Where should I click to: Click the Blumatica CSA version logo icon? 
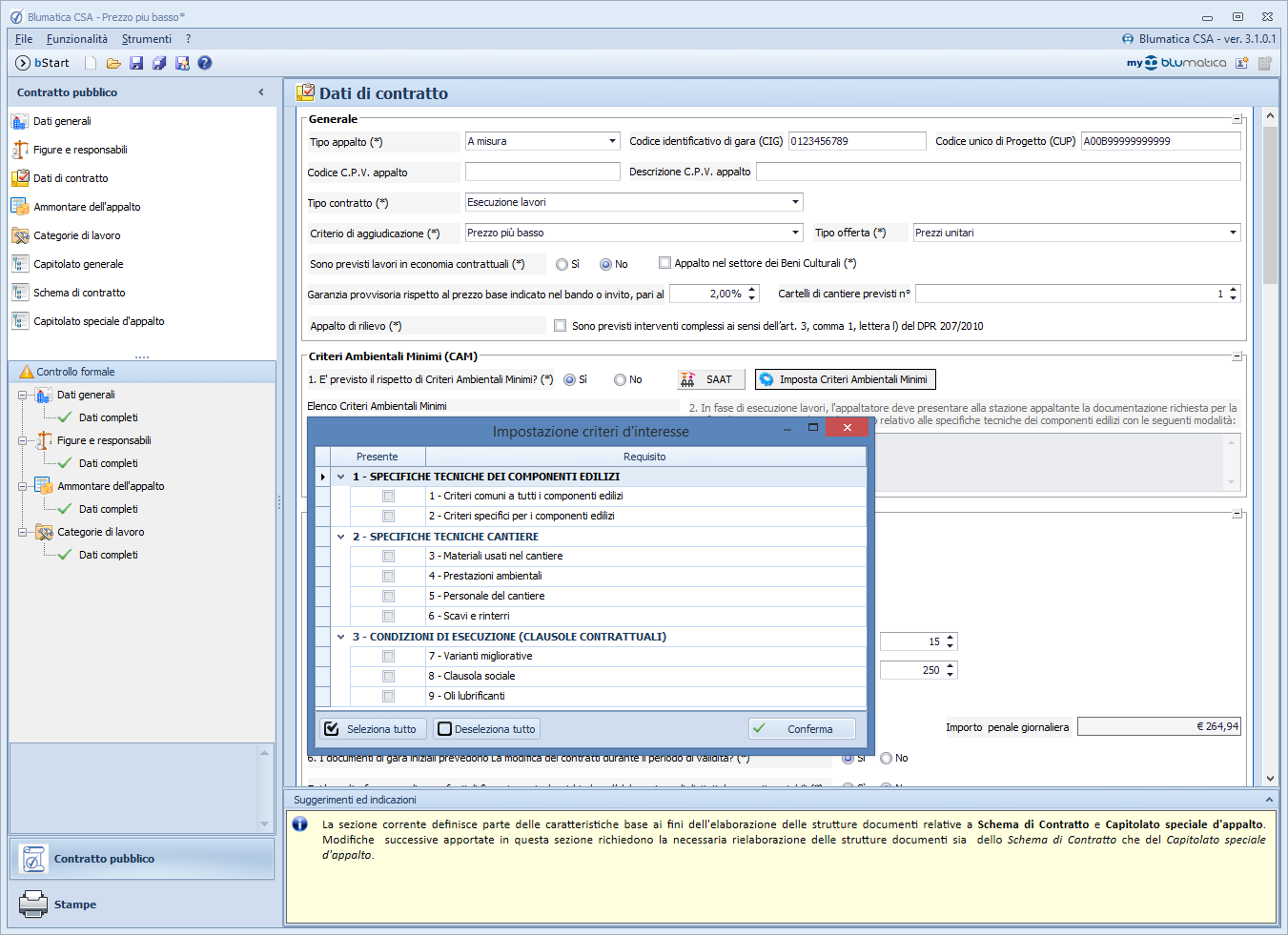point(1129,39)
